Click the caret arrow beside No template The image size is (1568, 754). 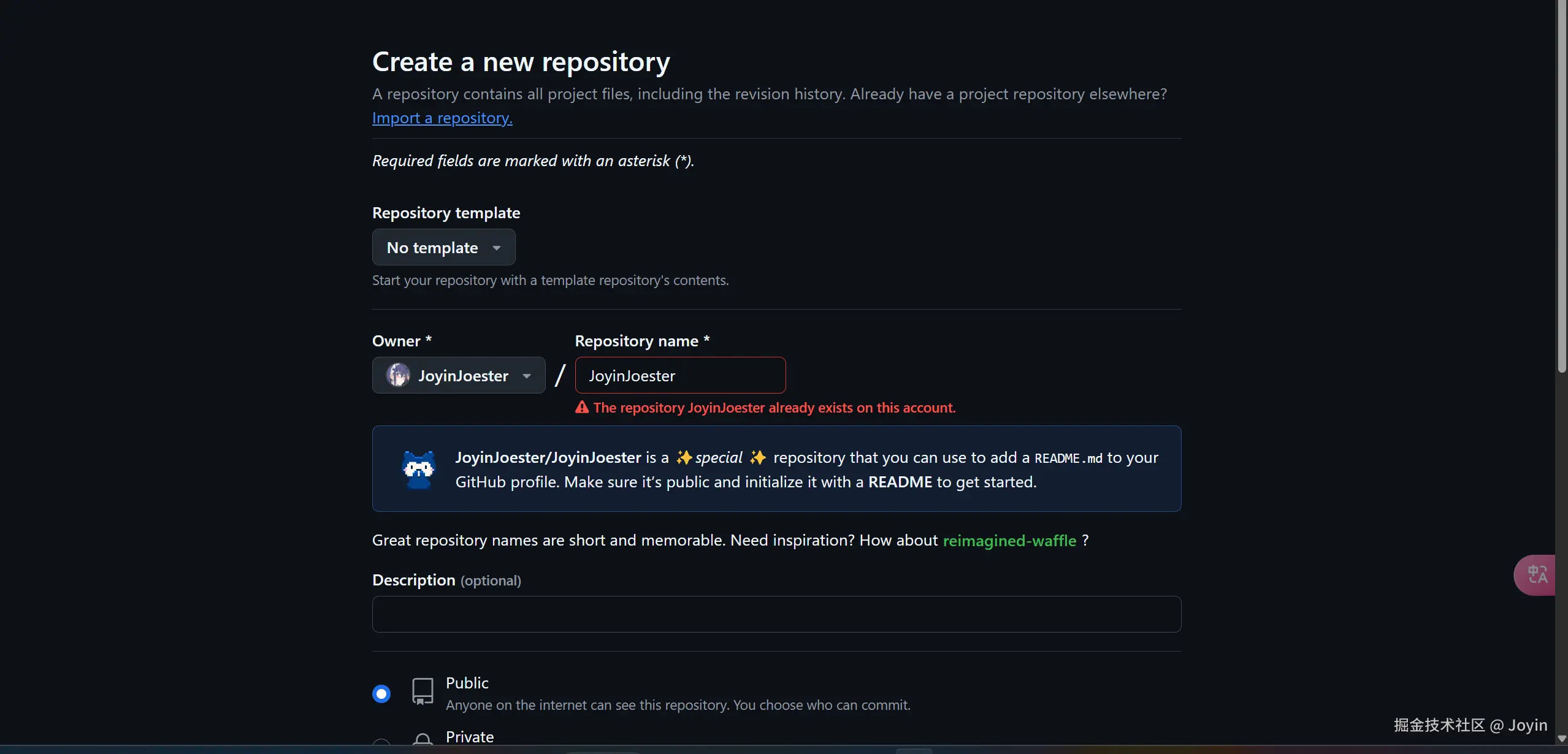point(497,248)
